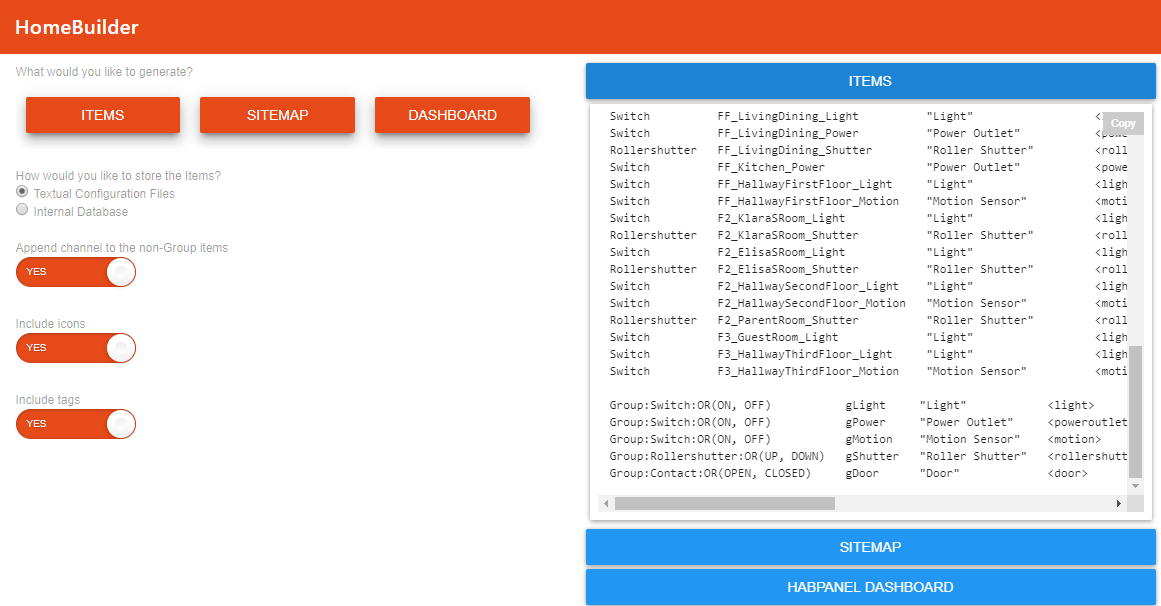This screenshot has width=1161, height=606.
Task: Click the F2_ParentRoom_Shutter item name
Action: point(788,321)
